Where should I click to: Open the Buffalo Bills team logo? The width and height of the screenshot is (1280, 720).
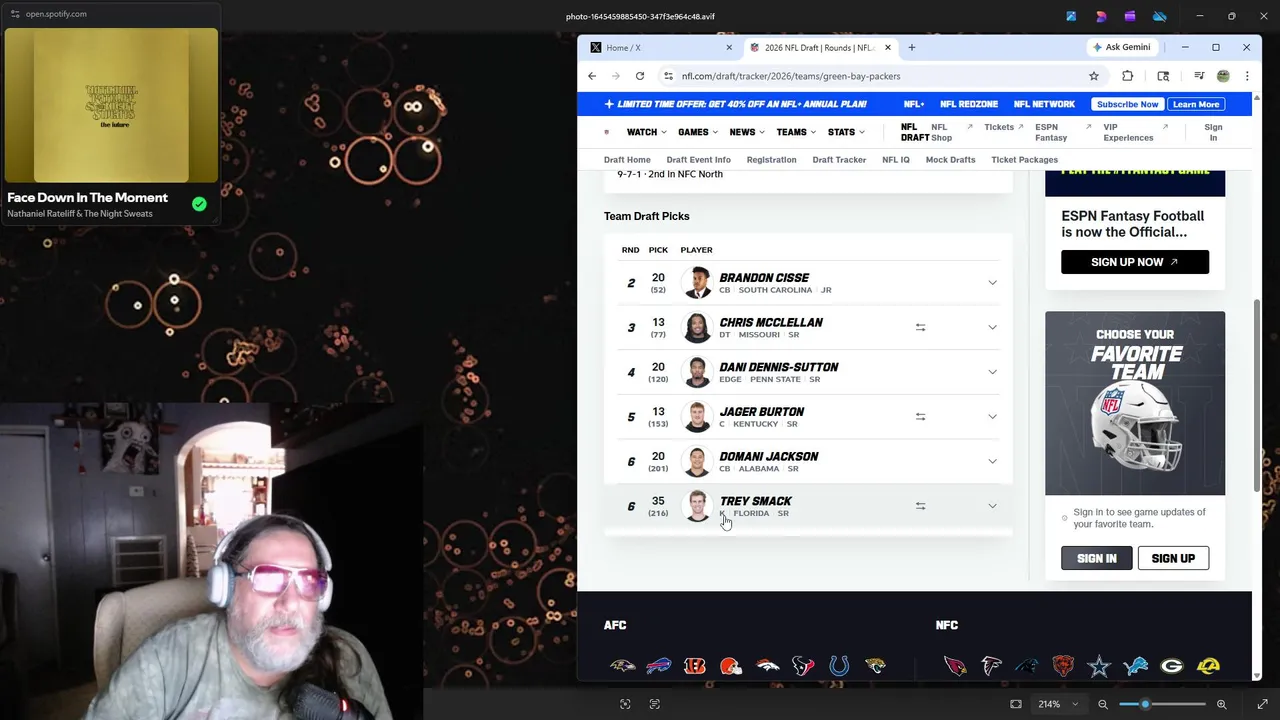[658, 666]
